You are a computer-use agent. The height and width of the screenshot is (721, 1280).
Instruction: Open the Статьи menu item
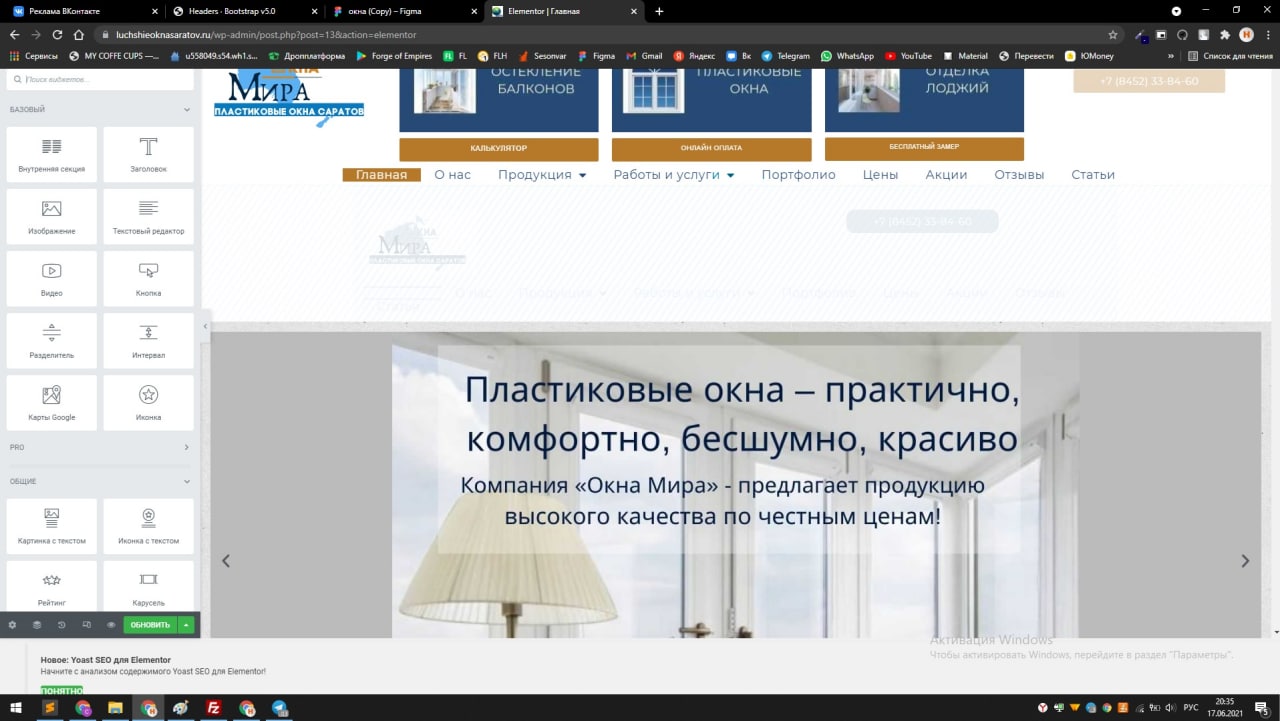pyautogui.click(x=1093, y=174)
